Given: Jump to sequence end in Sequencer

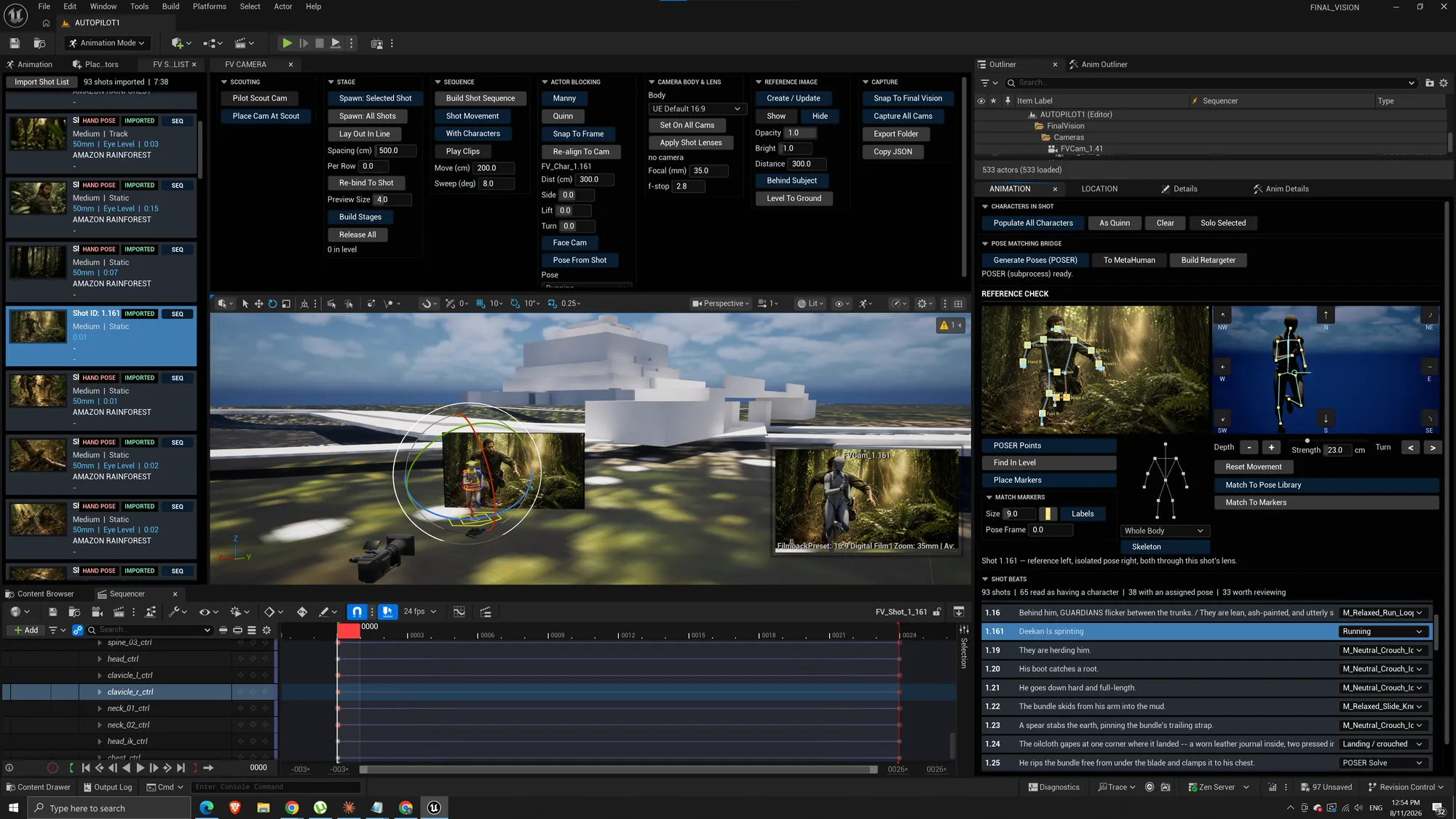Looking at the screenshot, I should click(x=181, y=768).
